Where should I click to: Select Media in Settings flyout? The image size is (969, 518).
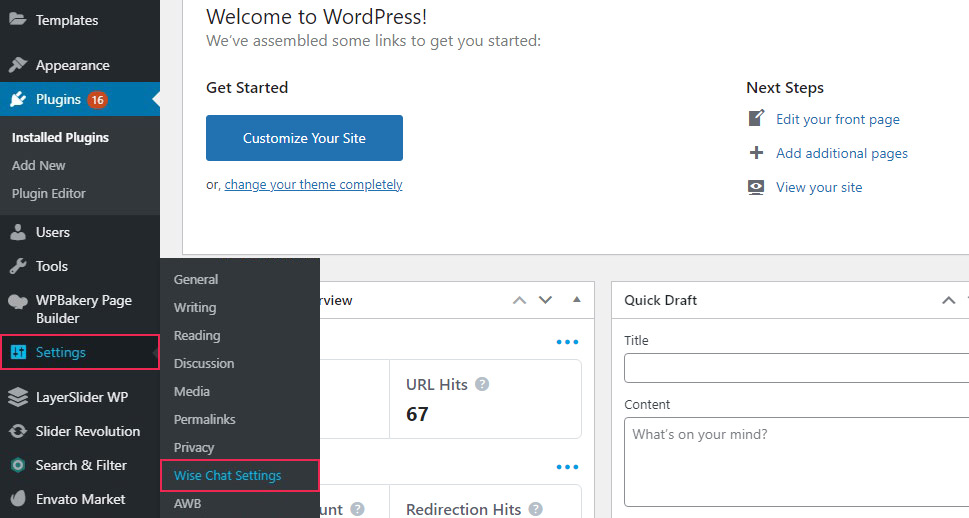(192, 391)
